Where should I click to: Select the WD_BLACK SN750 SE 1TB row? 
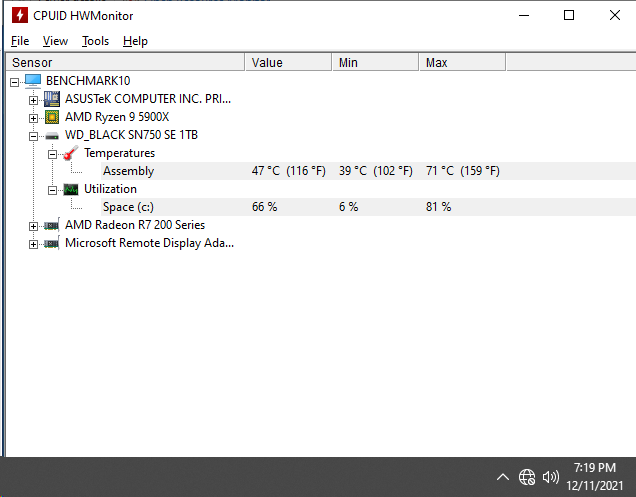pyautogui.click(x=131, y=135)
